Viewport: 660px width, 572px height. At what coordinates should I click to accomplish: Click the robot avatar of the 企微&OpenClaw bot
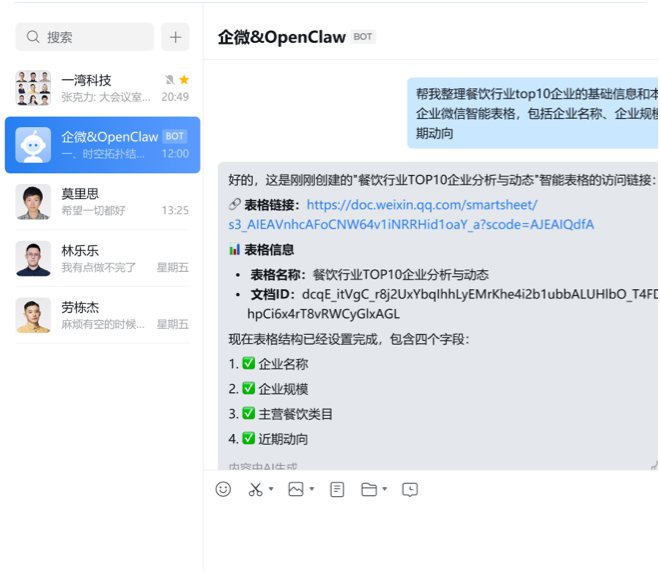33,145
